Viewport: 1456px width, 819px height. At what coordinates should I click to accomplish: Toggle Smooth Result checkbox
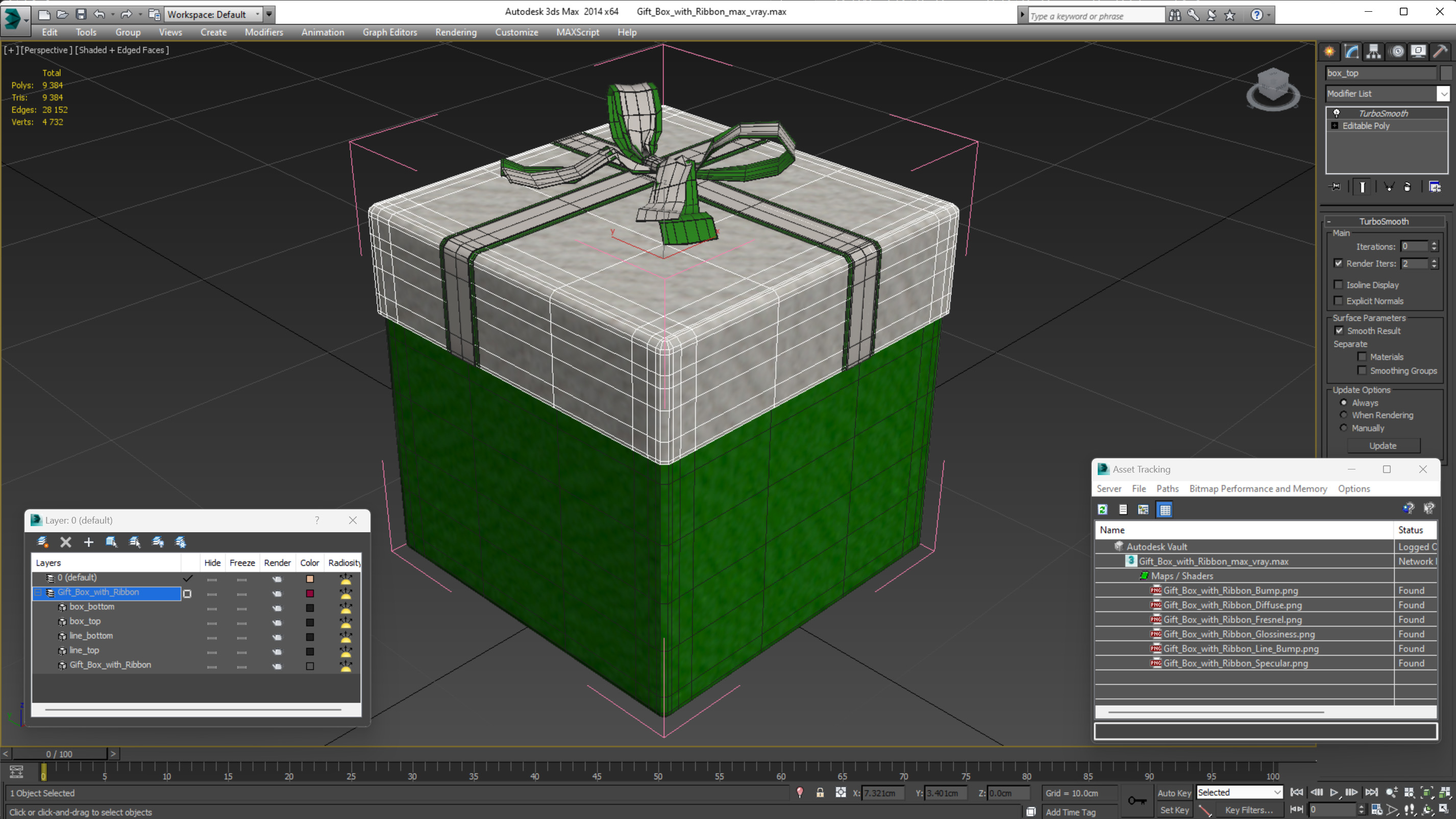[1339, 331]
